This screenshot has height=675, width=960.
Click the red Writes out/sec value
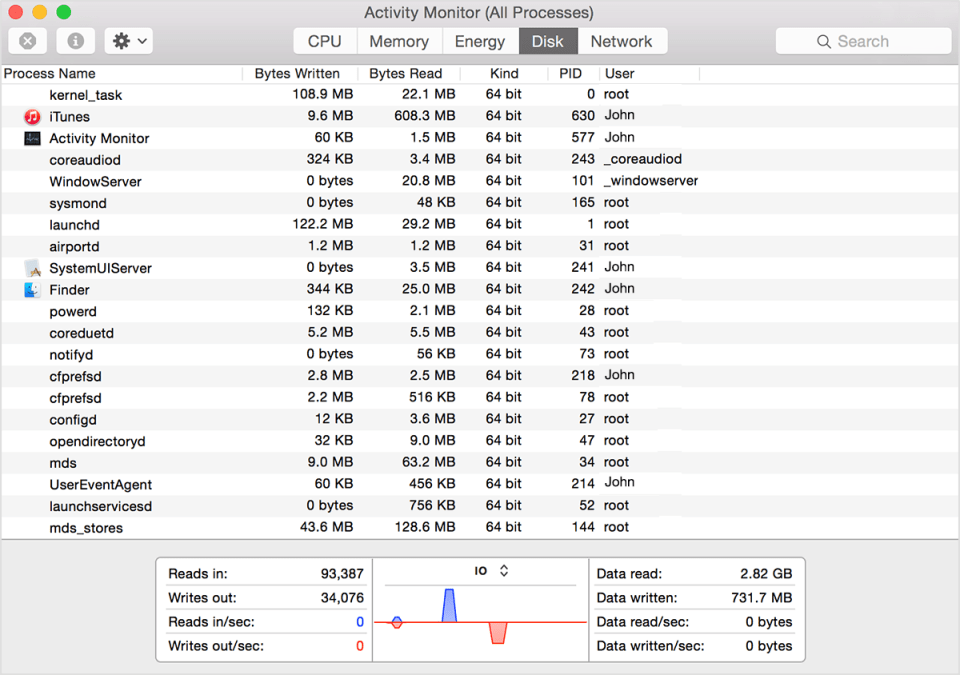point(359,645)
